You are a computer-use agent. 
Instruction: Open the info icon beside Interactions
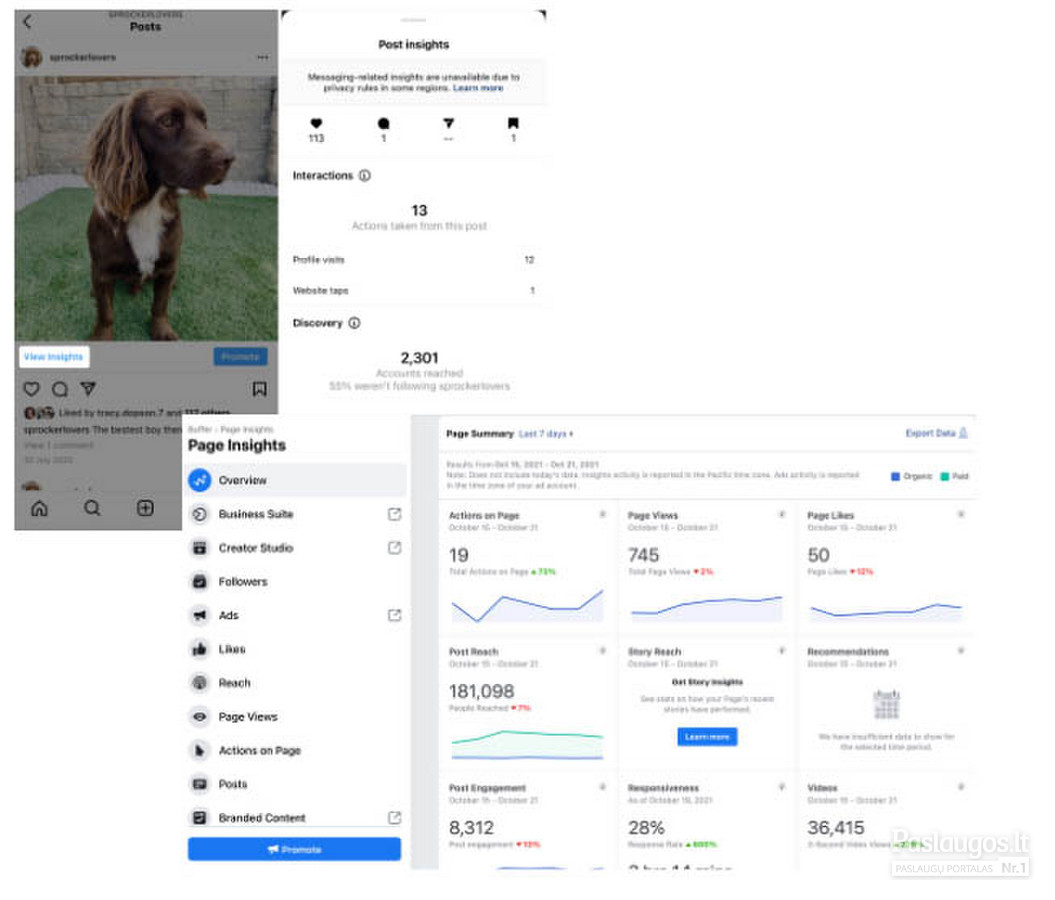pos(365,176)
